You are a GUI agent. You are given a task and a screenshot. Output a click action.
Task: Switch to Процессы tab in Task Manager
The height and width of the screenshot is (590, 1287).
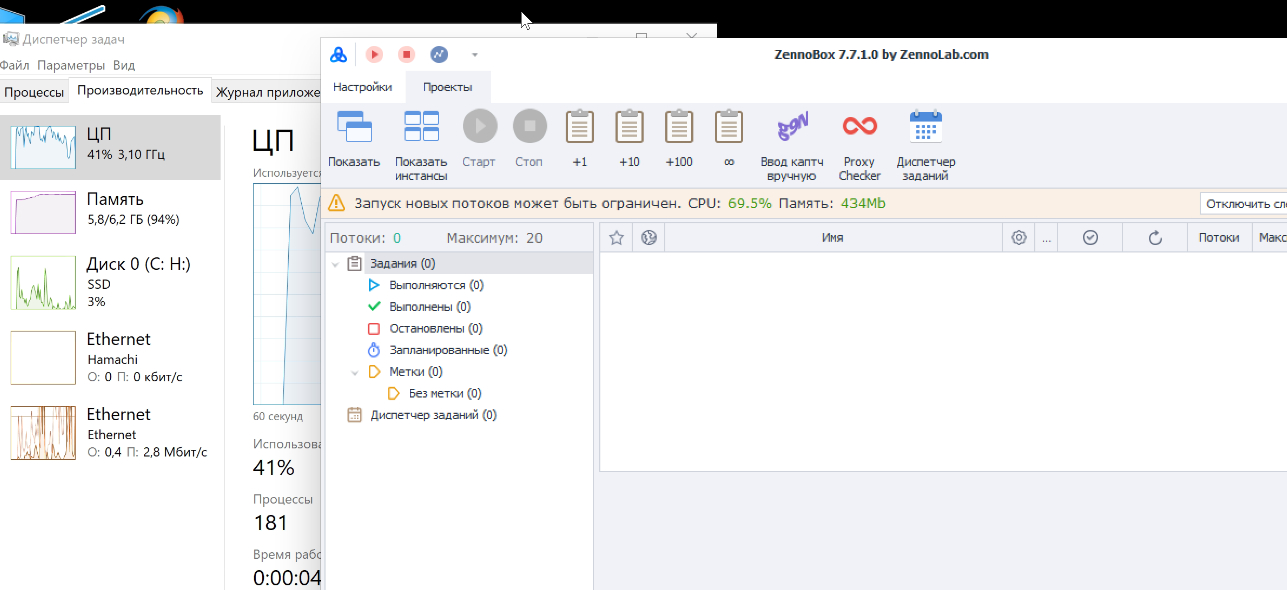[x=34, y=92]
